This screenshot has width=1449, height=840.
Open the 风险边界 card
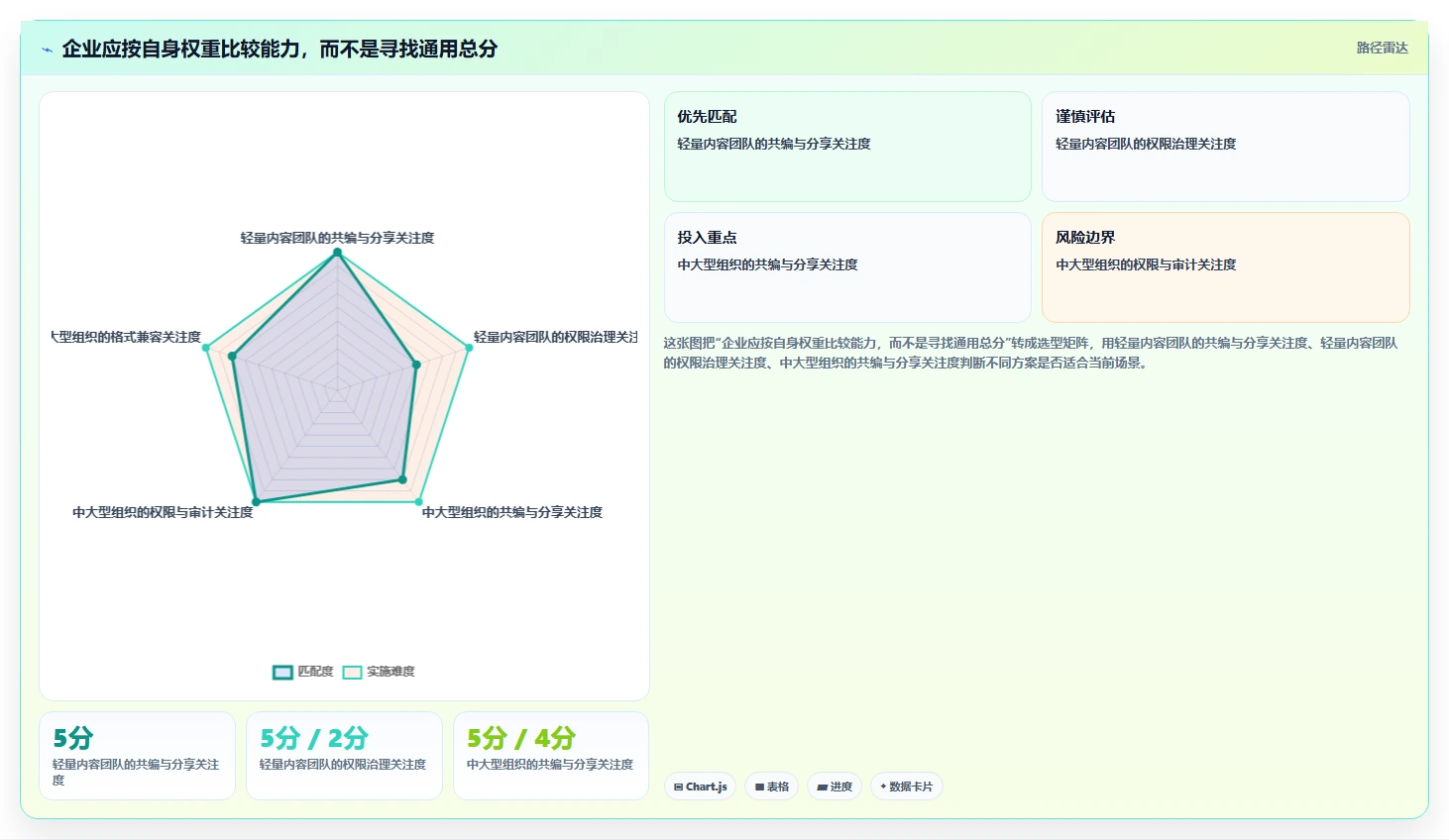[x=1226, y=267]
